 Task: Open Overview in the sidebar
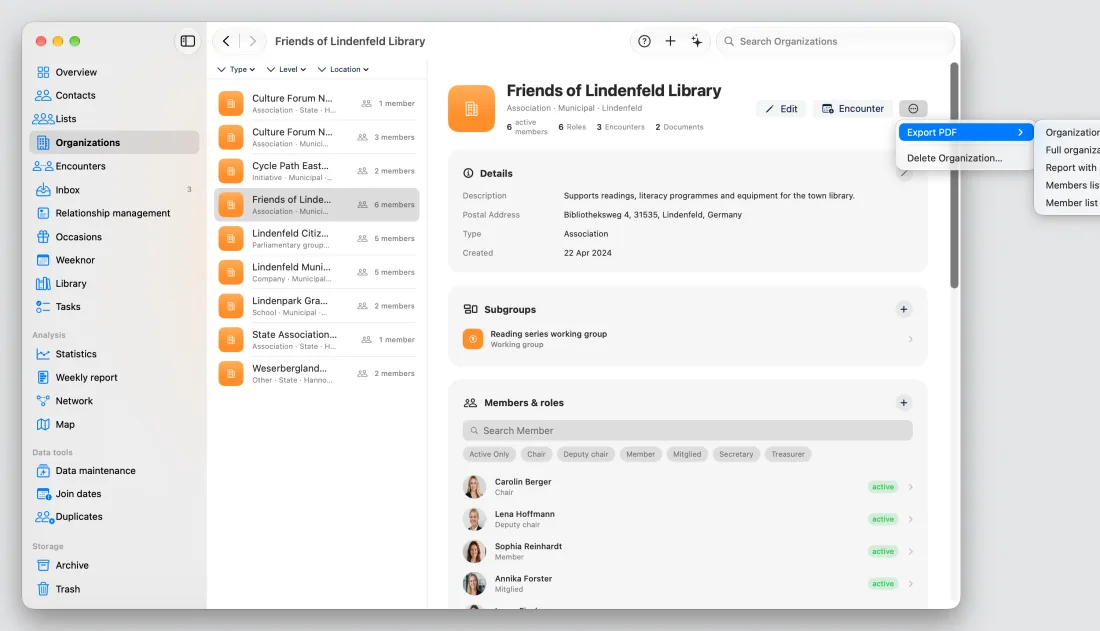pos(115,72)
